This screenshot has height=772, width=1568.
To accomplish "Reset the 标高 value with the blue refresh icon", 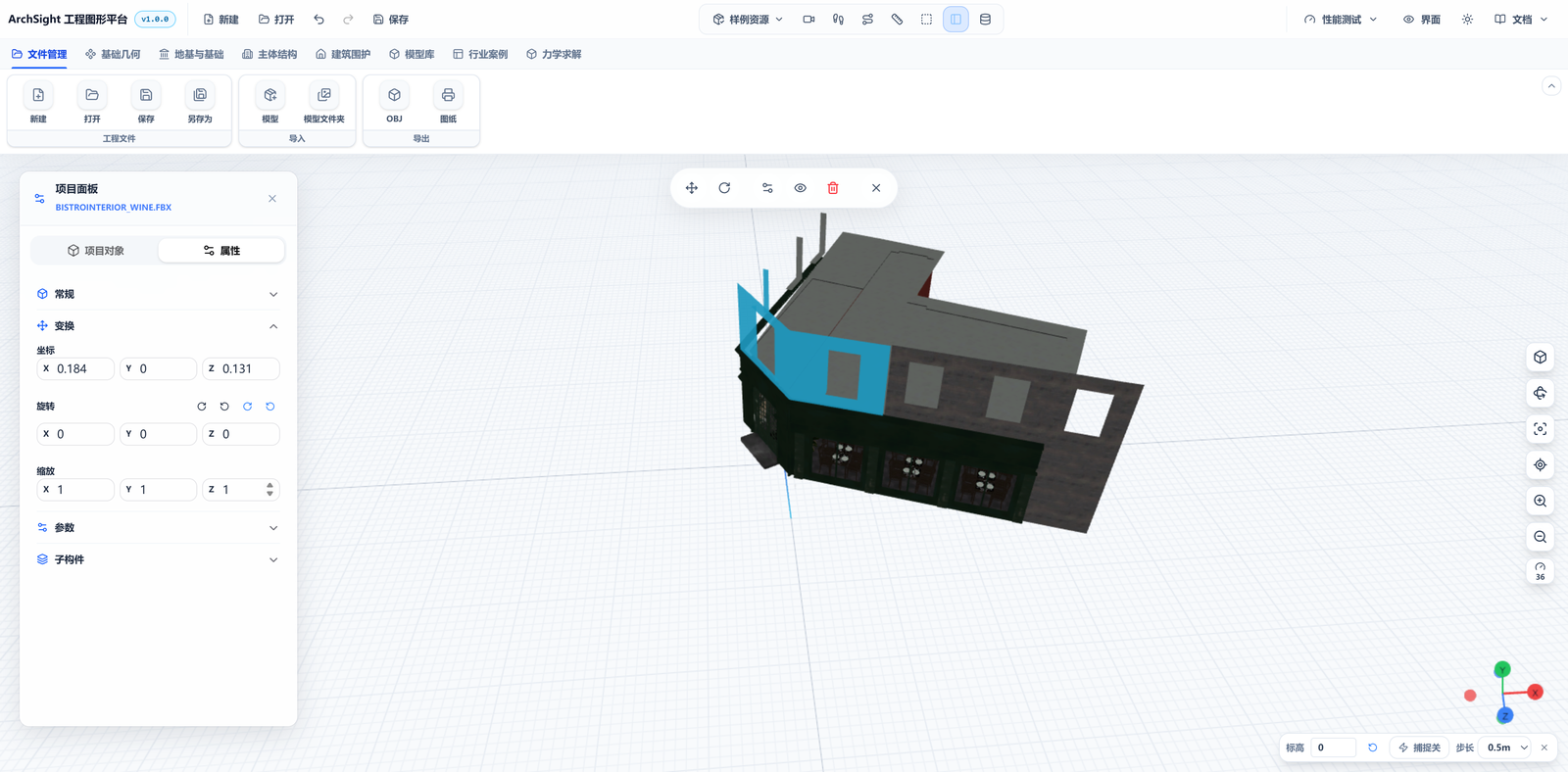I will (x=1373, y=748).
